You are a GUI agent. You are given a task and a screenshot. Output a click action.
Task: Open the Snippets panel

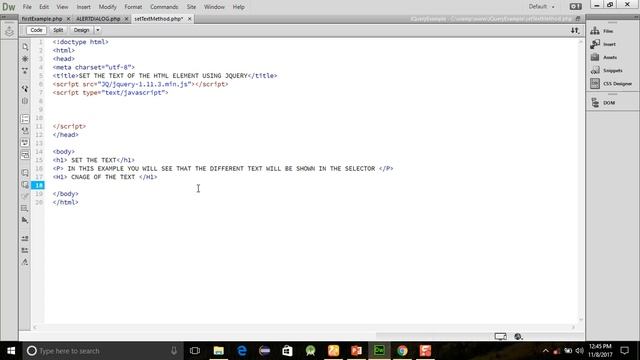point(607,70)
